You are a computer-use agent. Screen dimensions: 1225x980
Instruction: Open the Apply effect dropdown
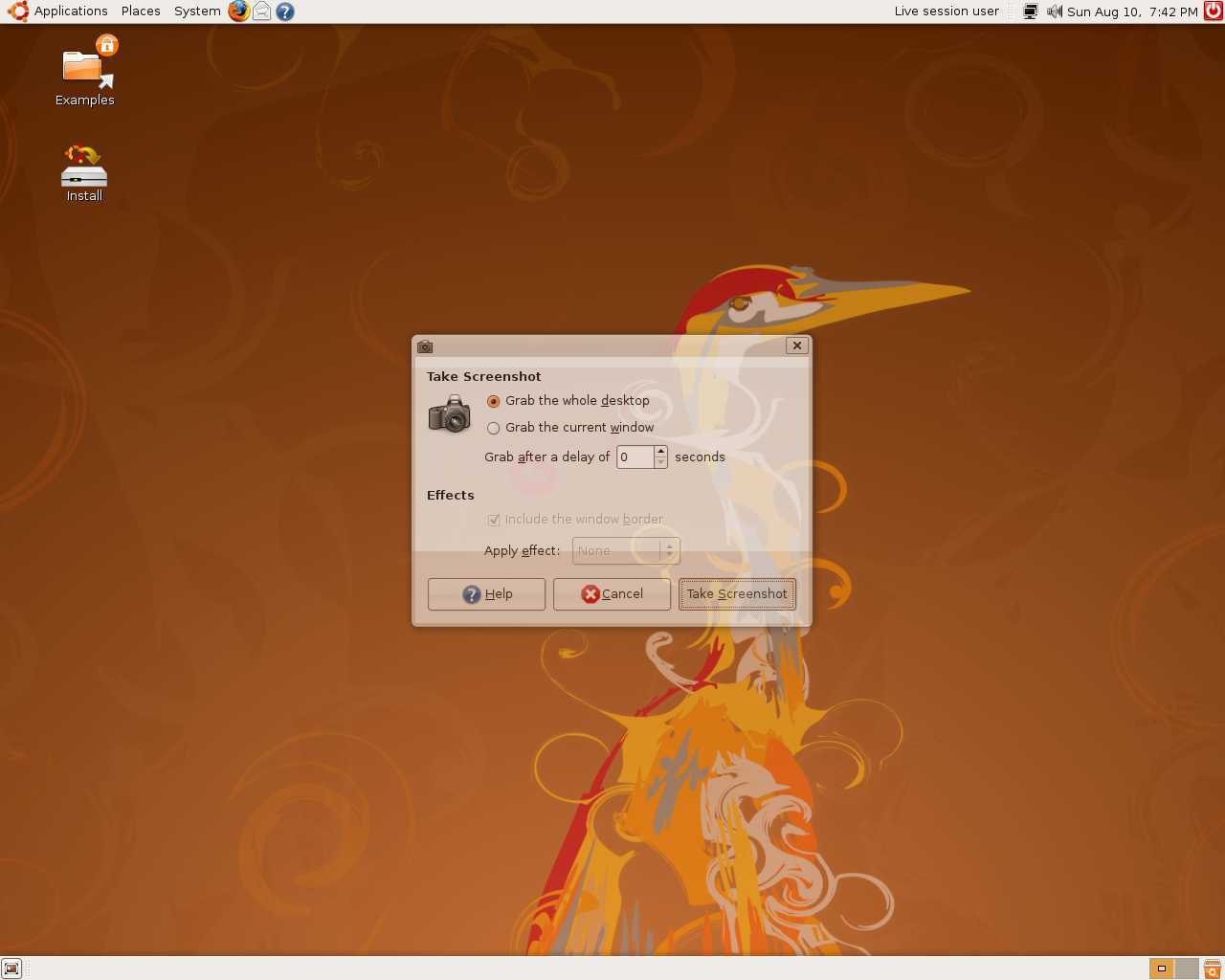pos(625,550)
